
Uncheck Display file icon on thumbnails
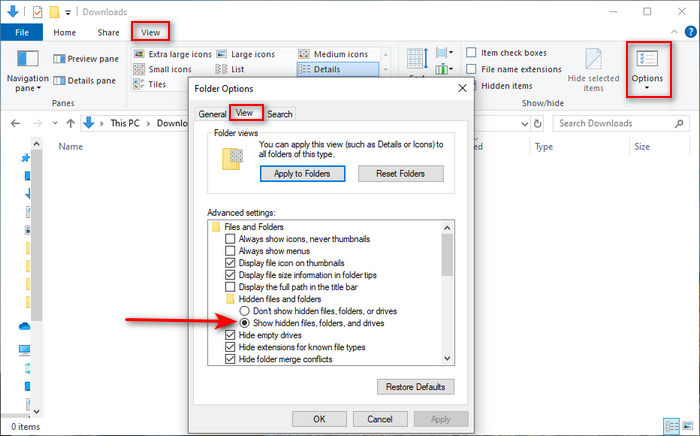230,263
